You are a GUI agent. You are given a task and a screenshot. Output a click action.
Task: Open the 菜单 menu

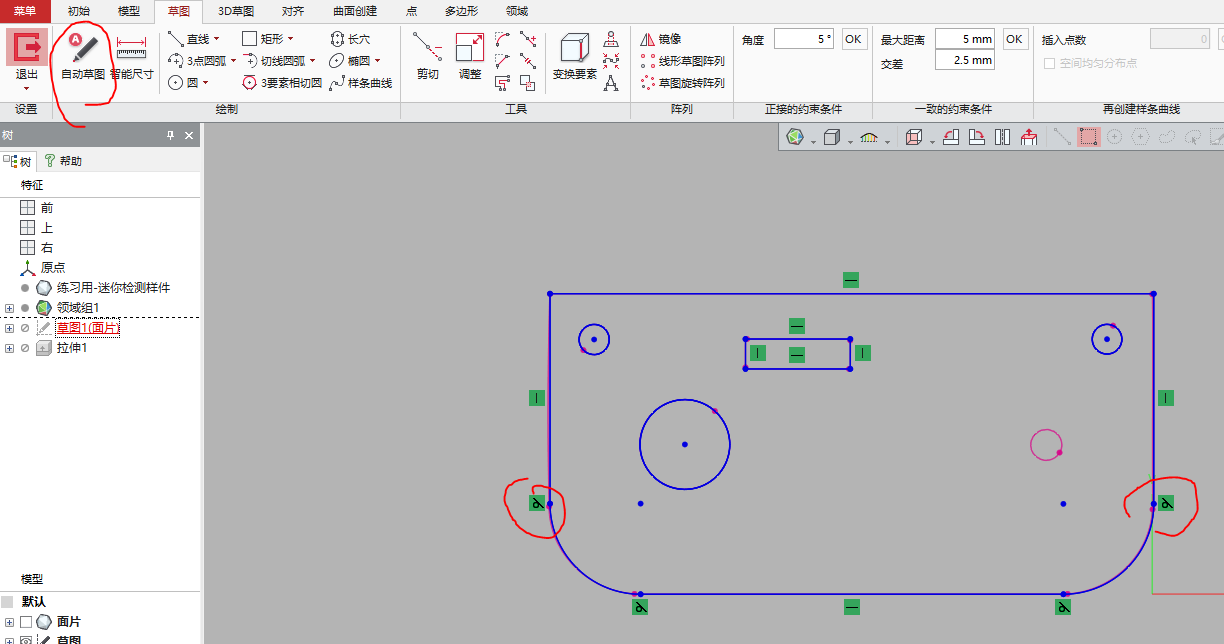(25, 11)
